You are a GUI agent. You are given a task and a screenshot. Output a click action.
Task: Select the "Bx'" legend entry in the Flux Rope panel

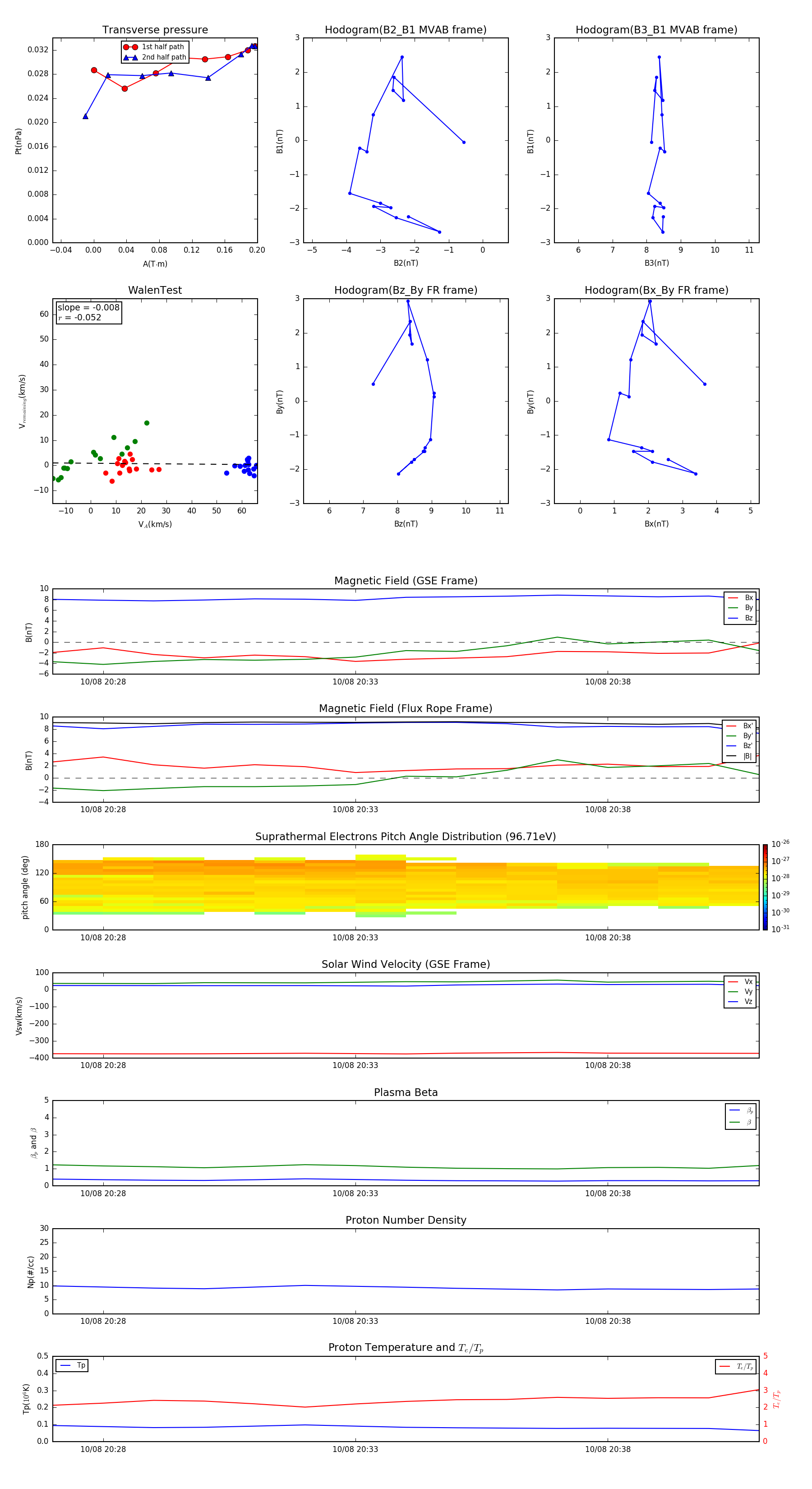[740, 726]
